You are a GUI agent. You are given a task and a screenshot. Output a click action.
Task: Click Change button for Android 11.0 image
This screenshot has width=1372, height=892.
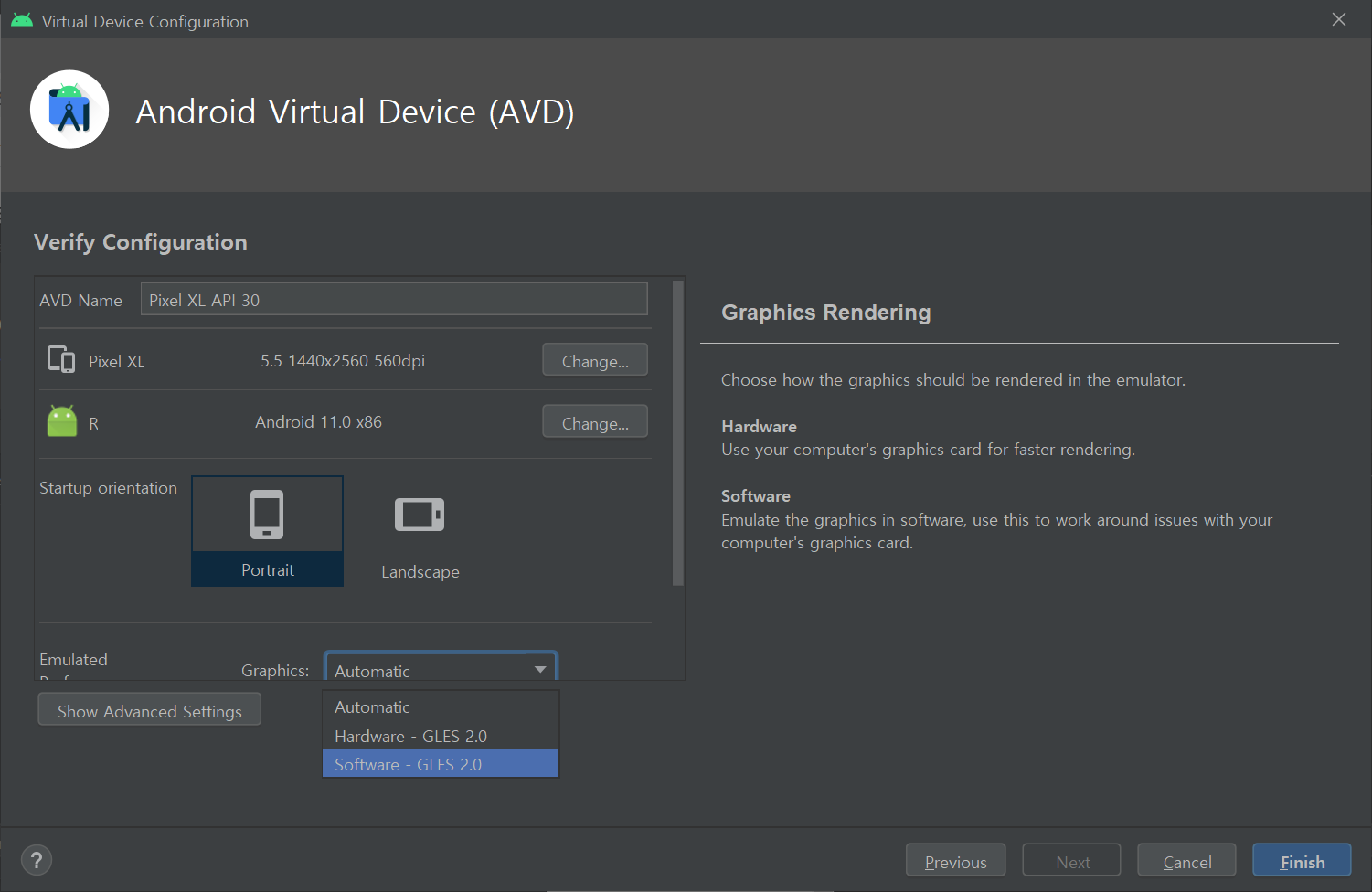[595, 422]
